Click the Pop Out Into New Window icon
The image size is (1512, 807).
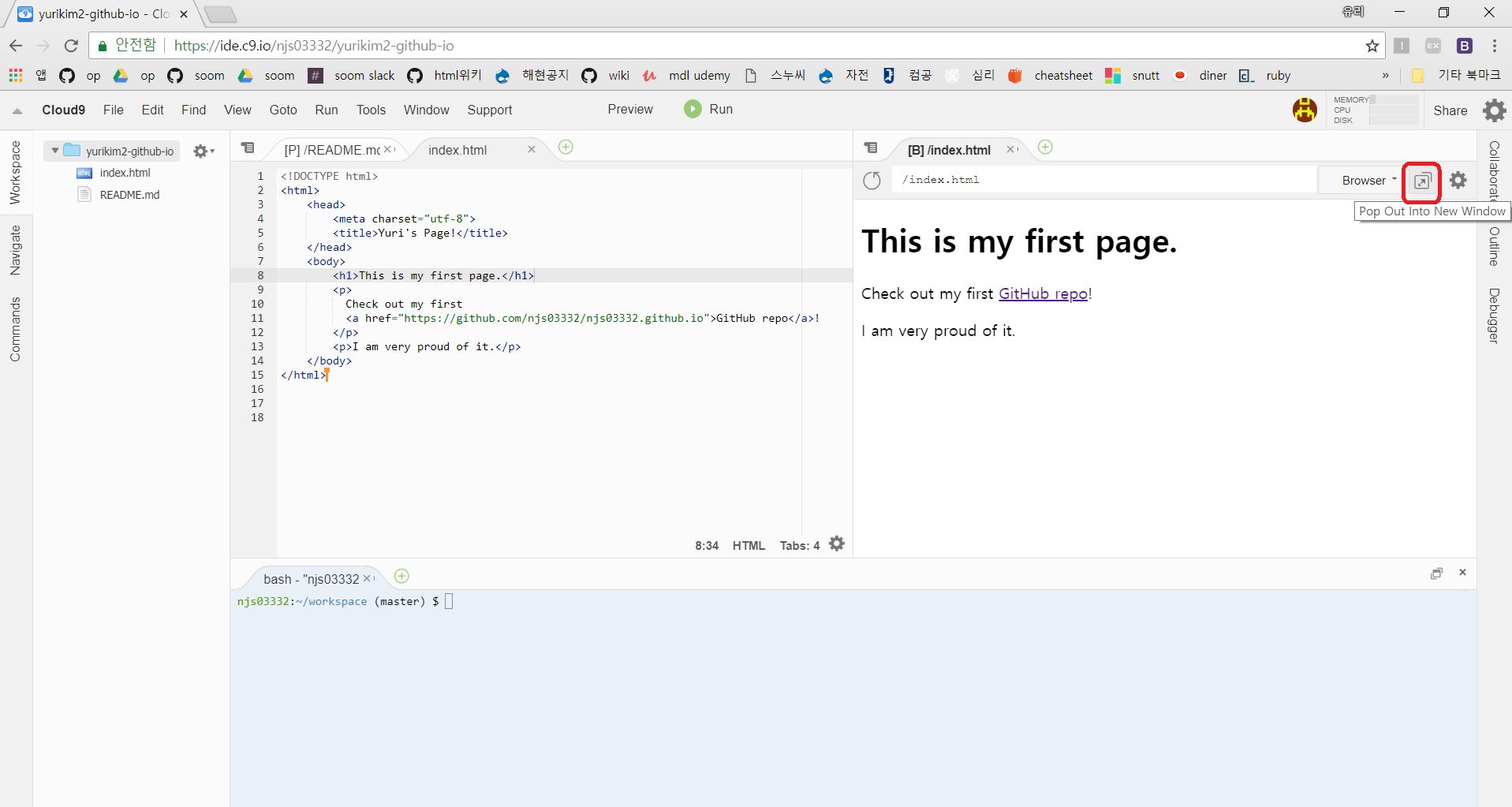(x=1422, y=181)
